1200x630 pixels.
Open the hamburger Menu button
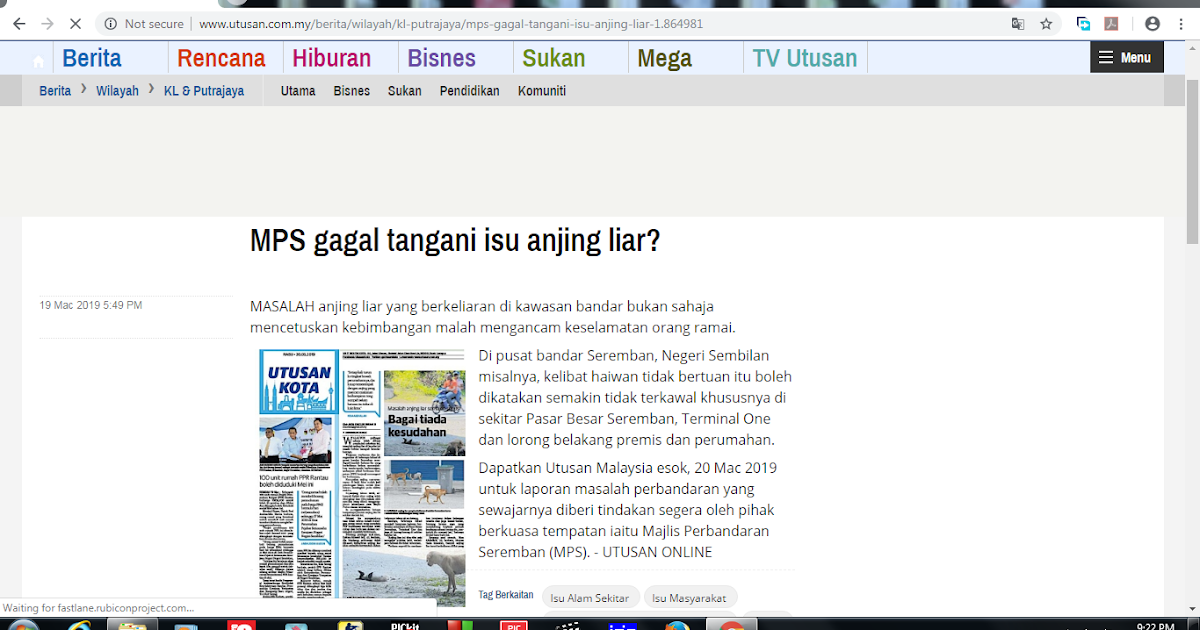pyautogui.click(x=1126, y=57)
